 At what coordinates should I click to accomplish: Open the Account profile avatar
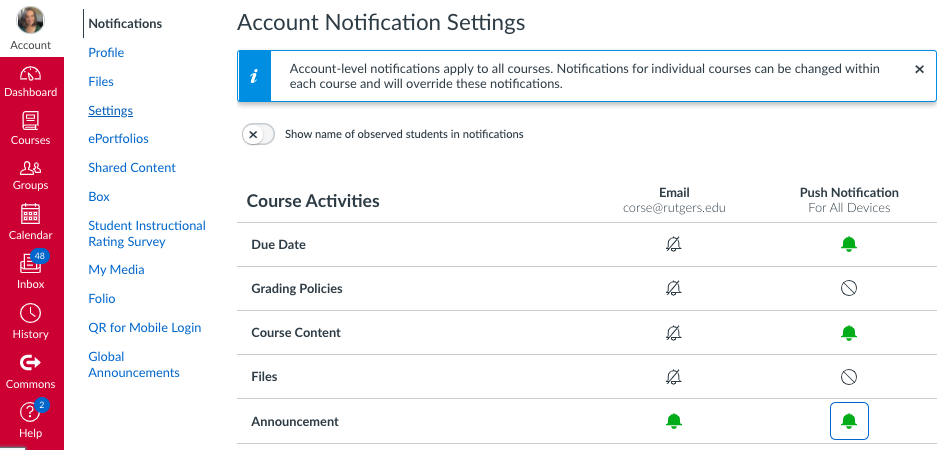[31, 20]
